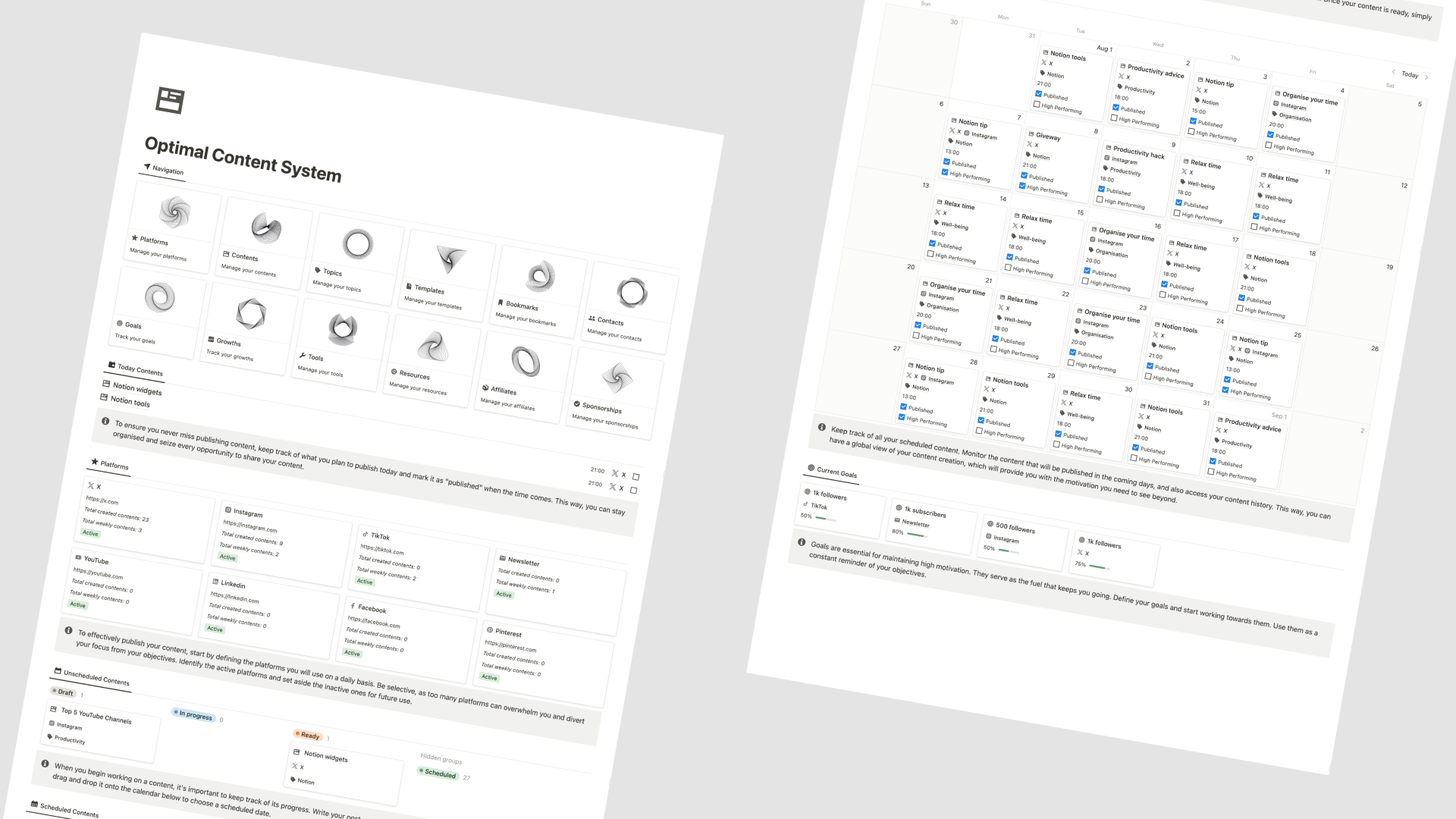This screenshot has height=819, width=1456.
Task: Click the In progress status group label
Action: 193,714
